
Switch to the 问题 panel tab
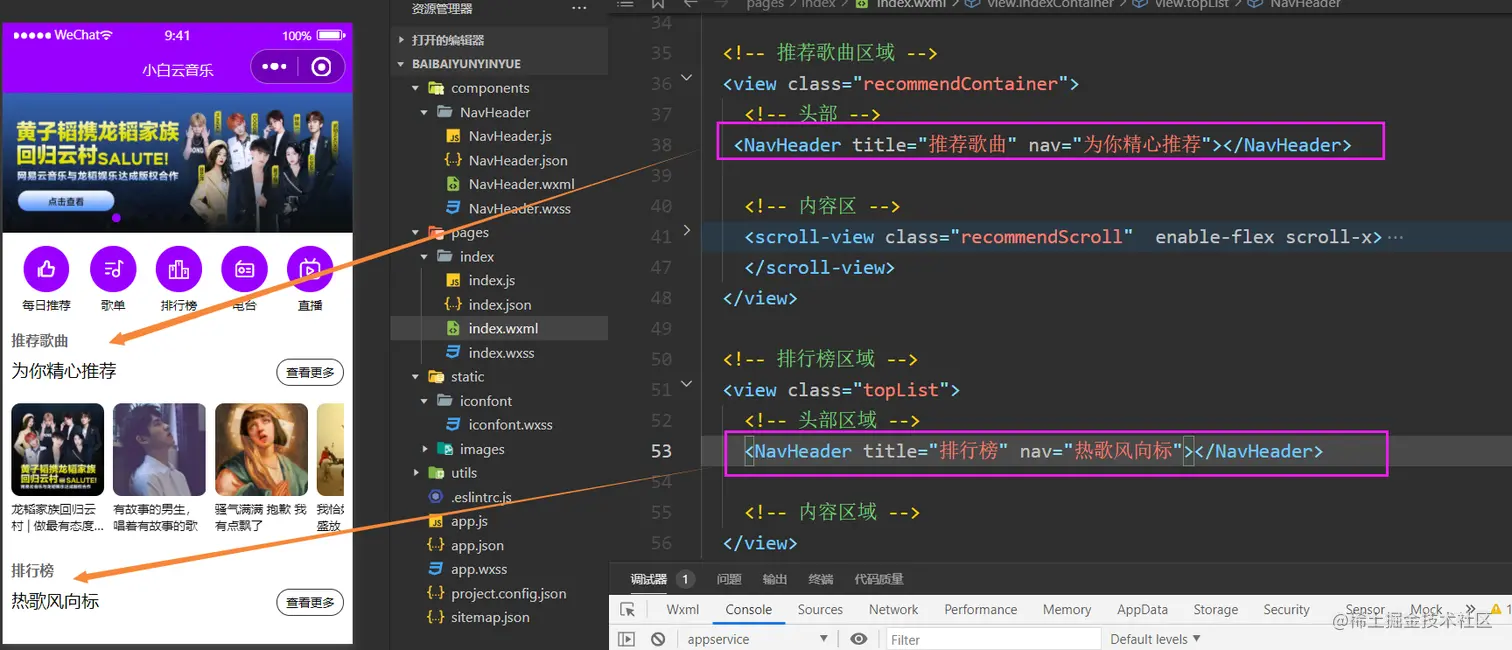[x=730, y=579]
